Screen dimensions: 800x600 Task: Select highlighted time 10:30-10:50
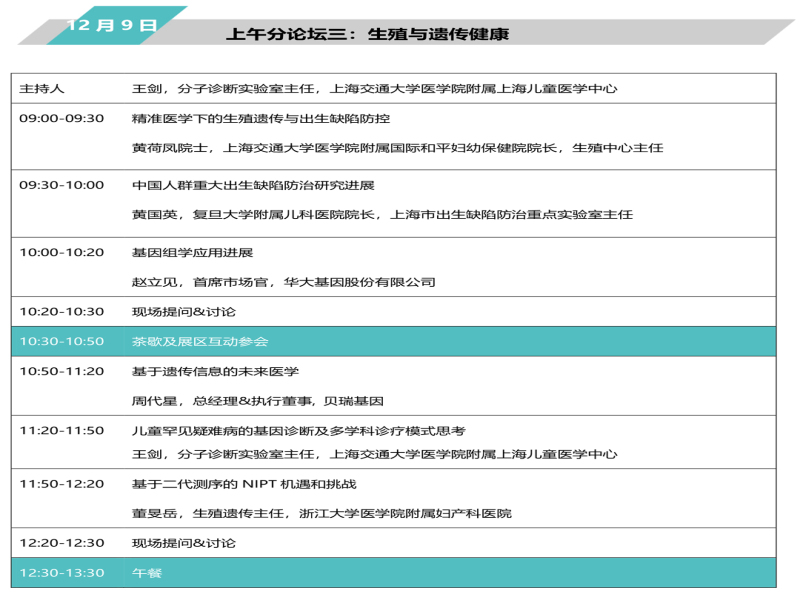pos(62,341)
